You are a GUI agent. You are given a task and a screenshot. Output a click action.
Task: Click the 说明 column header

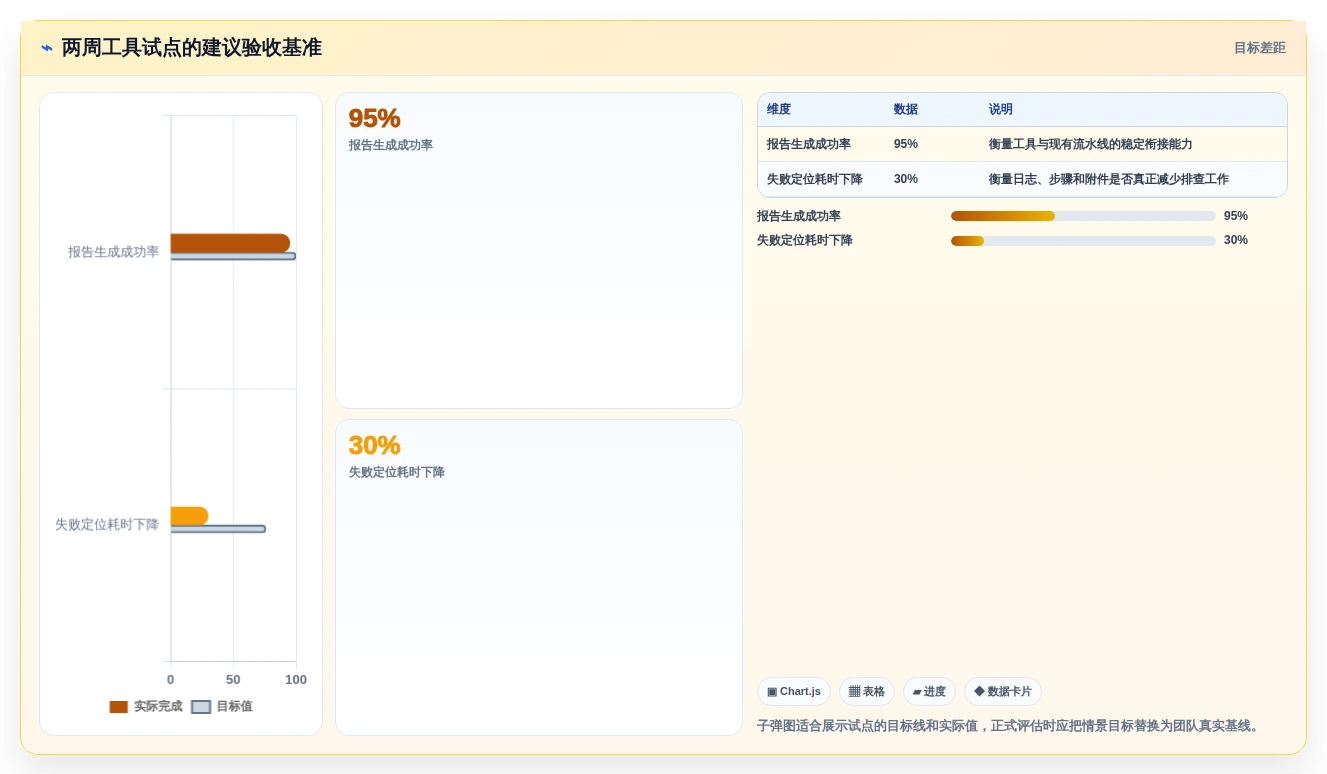point(1001,110)
